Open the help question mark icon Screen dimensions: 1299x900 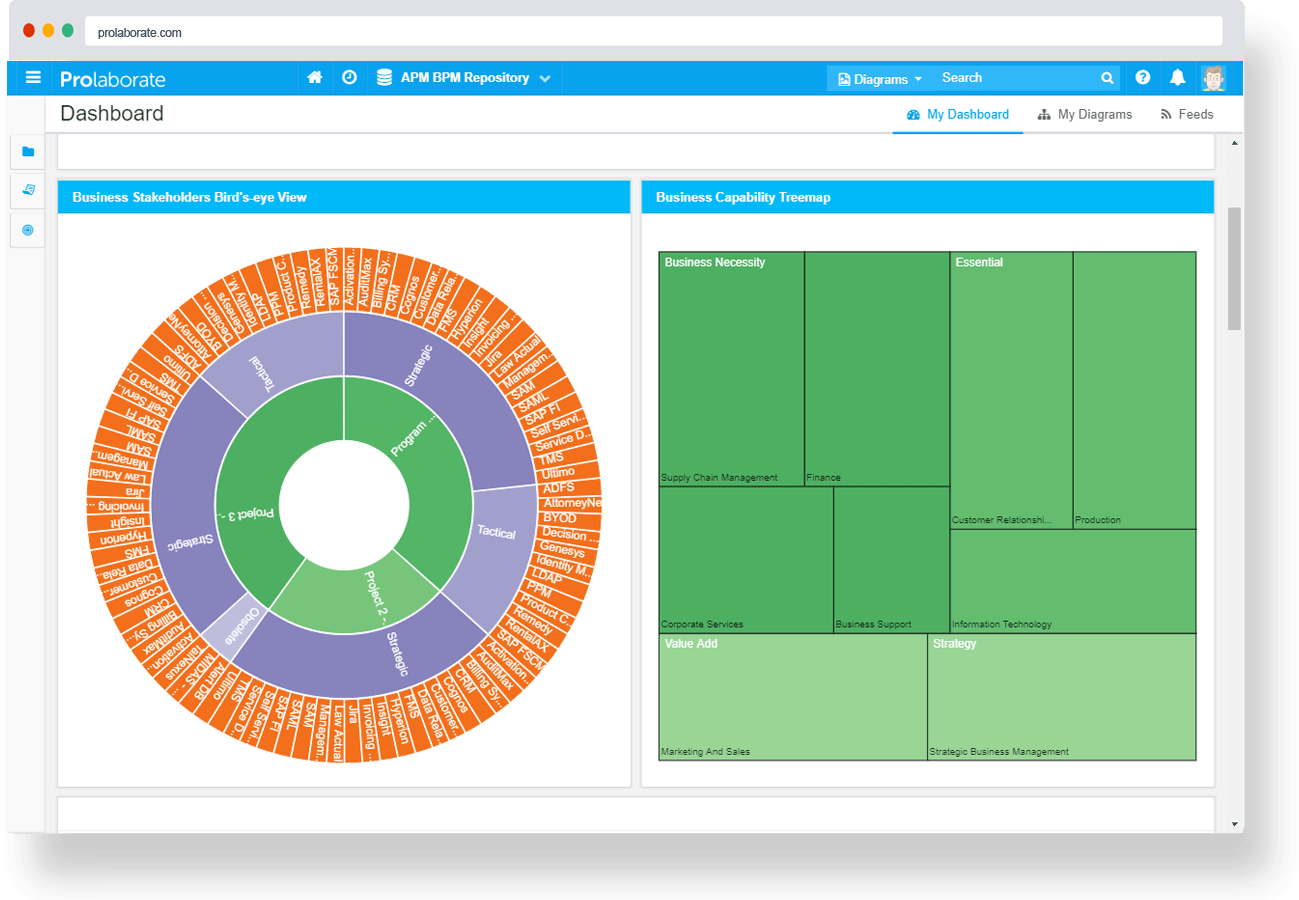1143,77
